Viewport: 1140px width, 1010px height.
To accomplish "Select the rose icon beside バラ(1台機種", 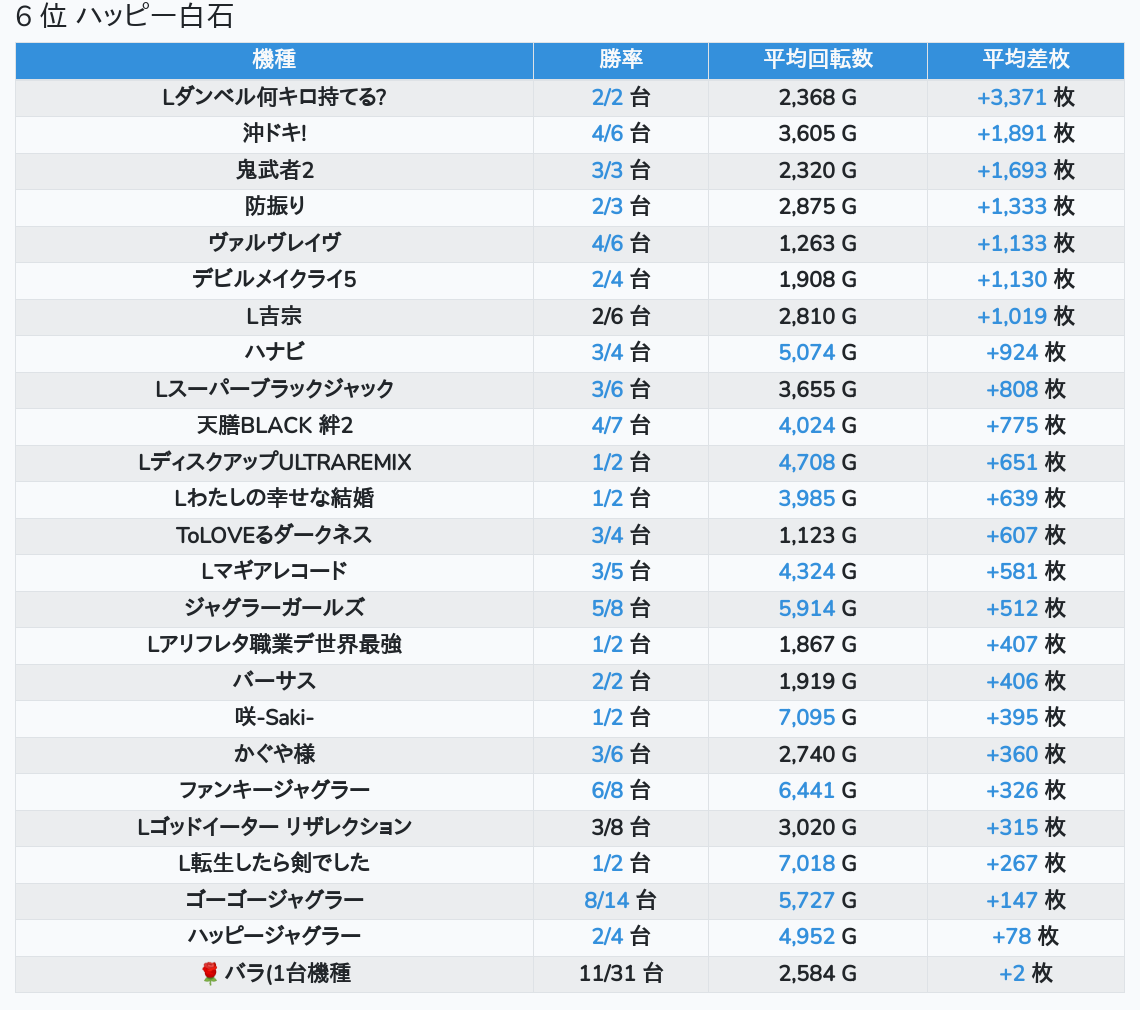I will coord(209,973).
